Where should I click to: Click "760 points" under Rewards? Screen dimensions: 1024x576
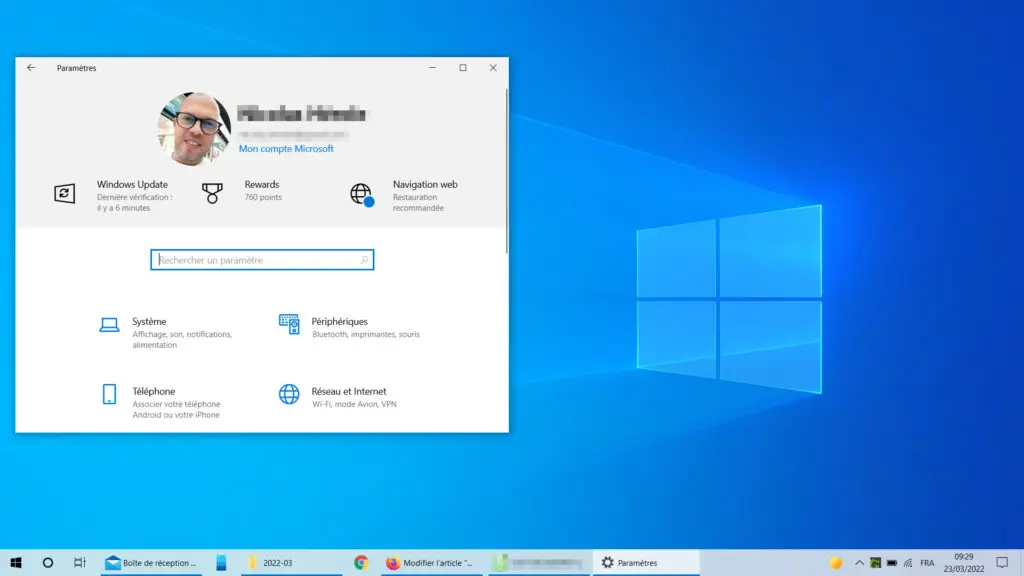263,197
